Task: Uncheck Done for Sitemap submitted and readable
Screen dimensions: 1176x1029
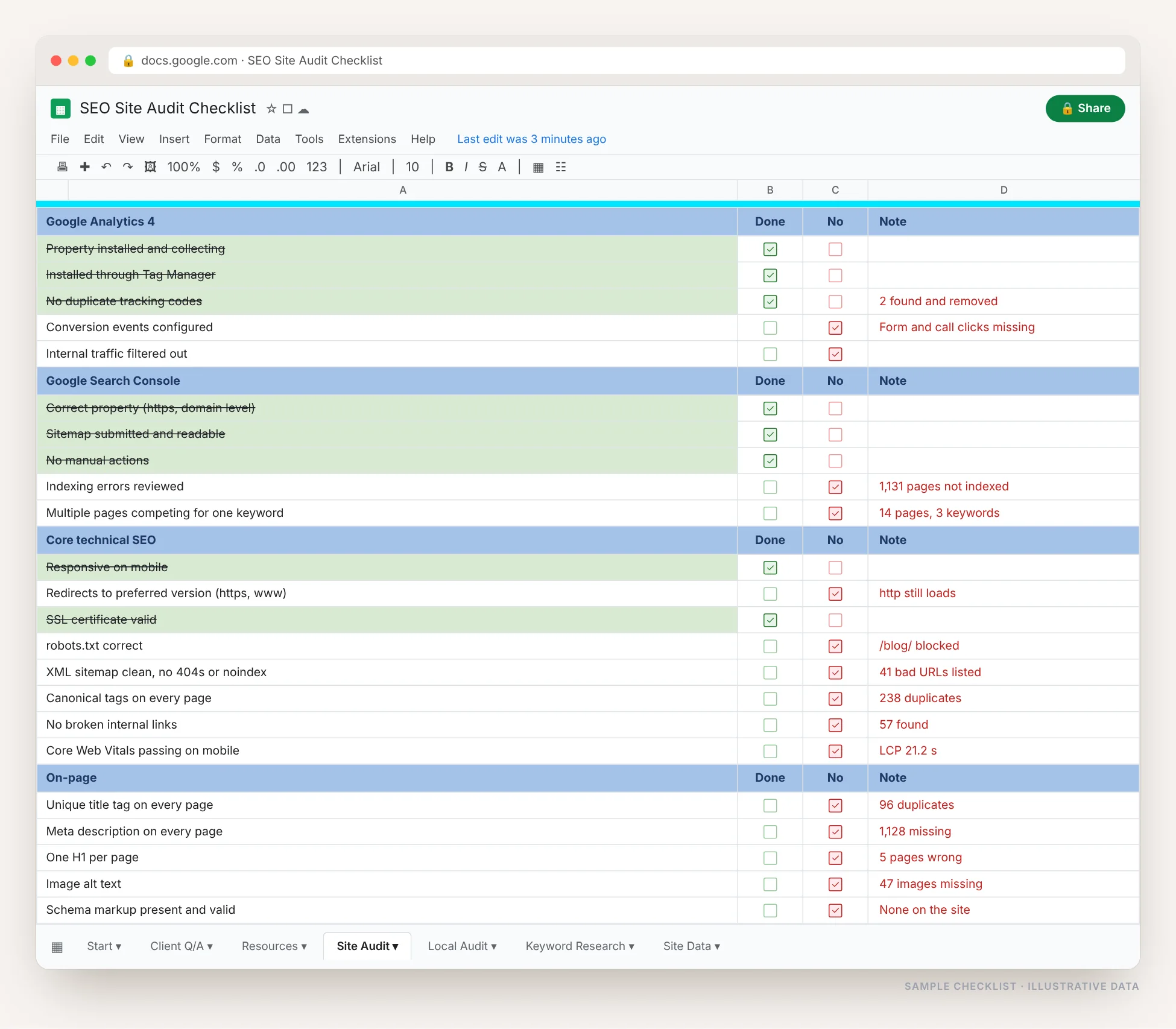Action: tap(770, 434)
